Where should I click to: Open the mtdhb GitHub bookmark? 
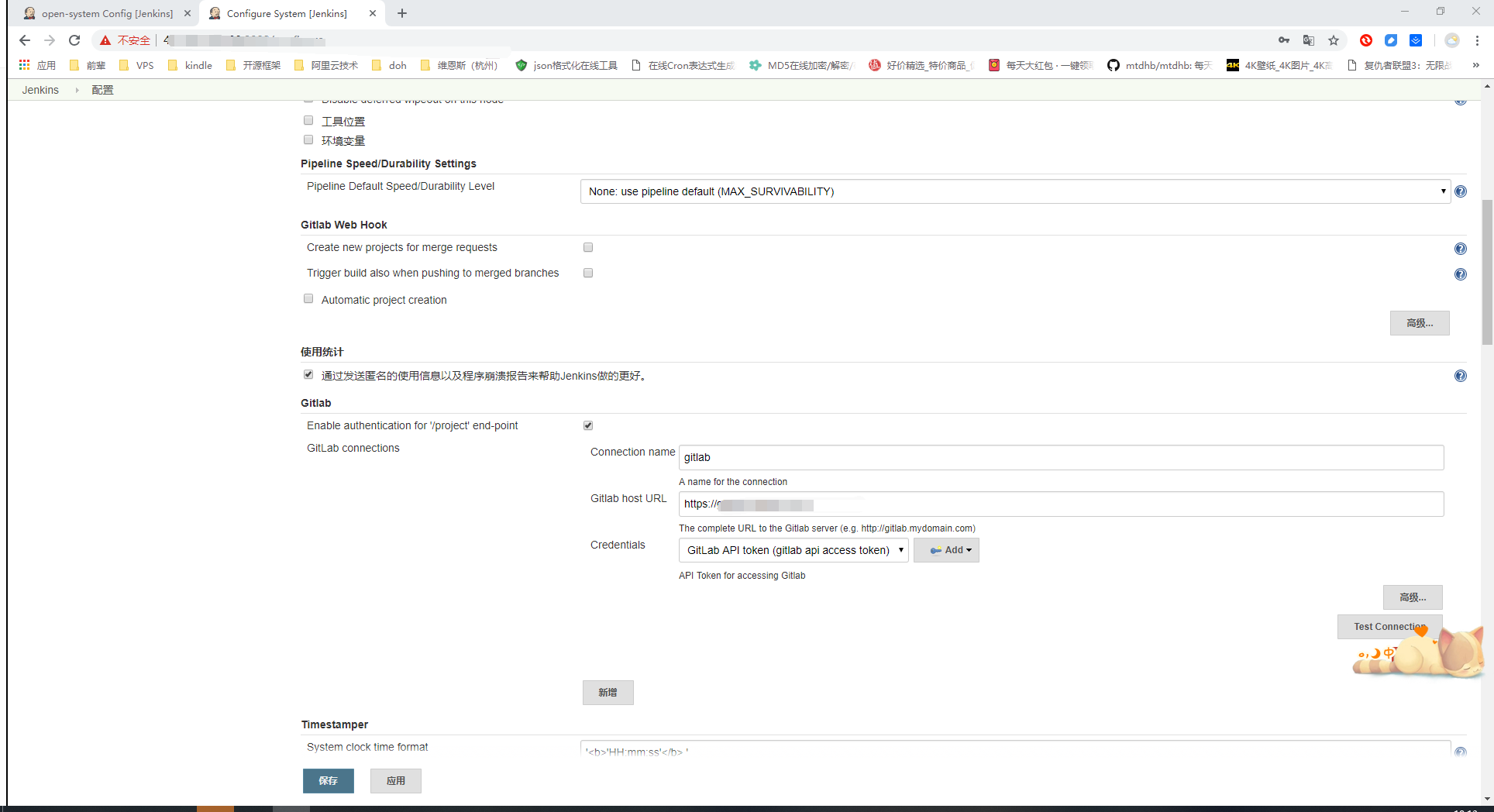(x=1158, y=66)
